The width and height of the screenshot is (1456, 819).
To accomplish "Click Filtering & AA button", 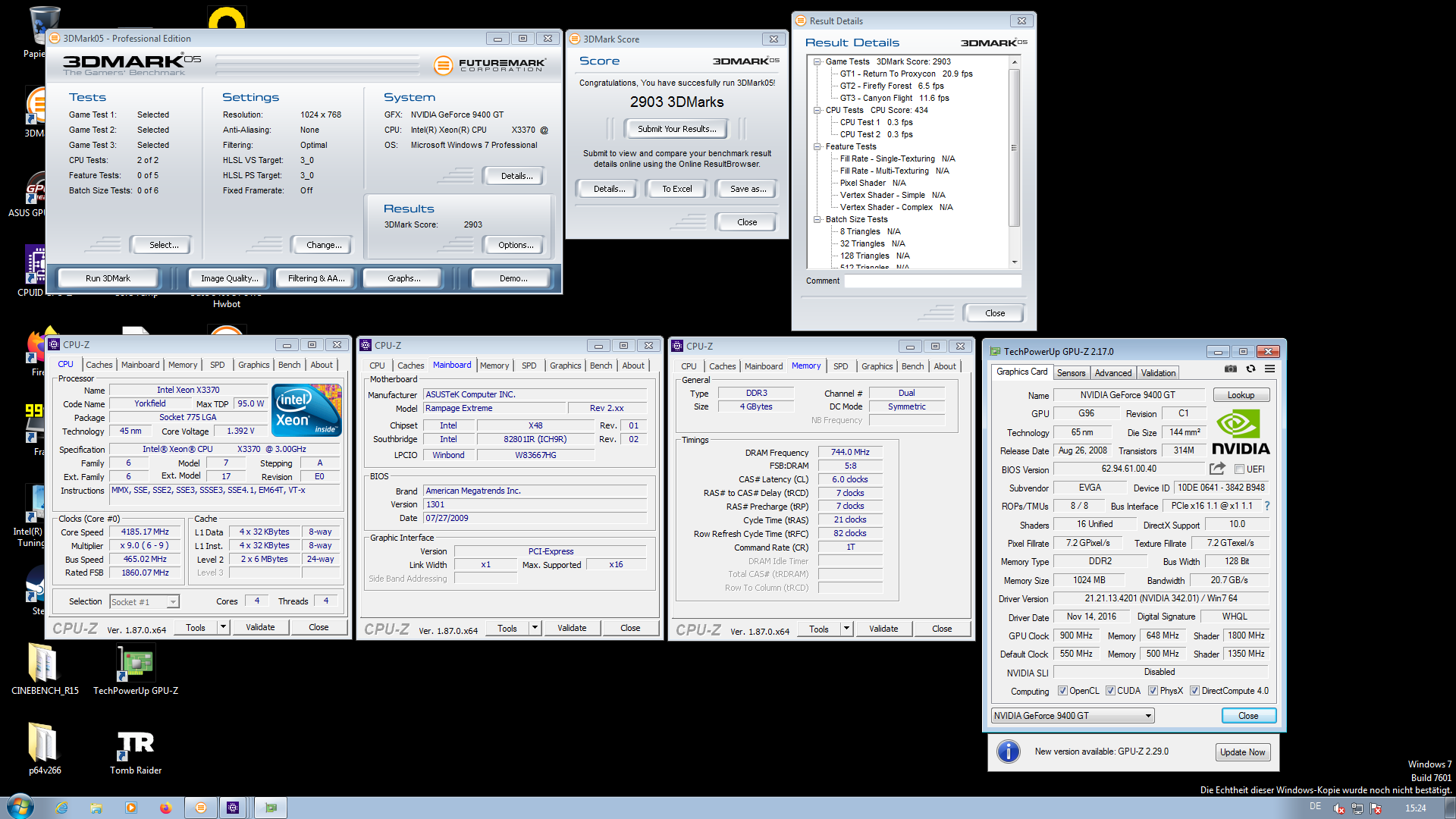I will coord(316,278).
